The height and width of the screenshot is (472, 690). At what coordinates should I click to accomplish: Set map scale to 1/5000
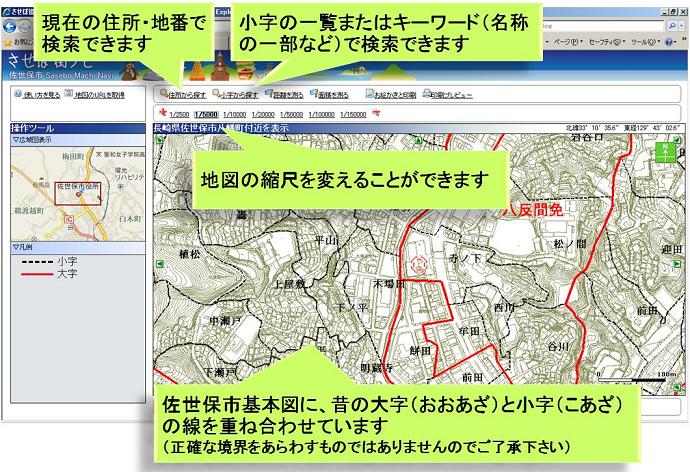[x=206, y=114]
